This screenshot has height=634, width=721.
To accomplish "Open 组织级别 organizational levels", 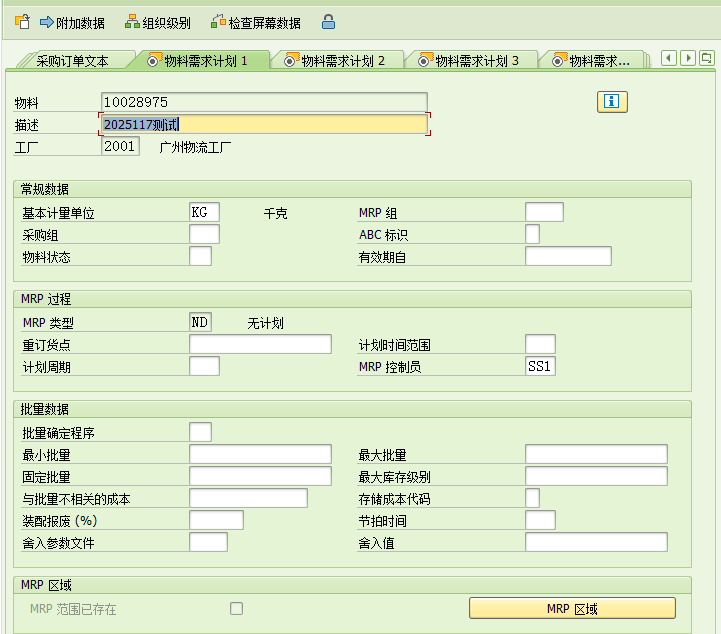I will click(x=157, y=22).
